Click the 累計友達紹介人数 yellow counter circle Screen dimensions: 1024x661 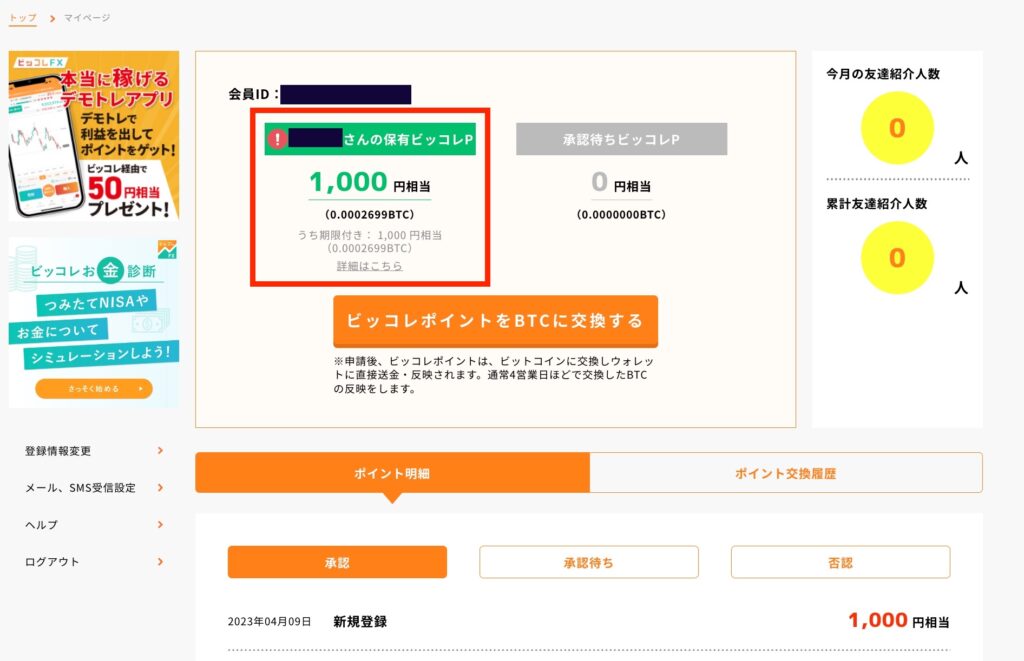[x=897, y=257]
